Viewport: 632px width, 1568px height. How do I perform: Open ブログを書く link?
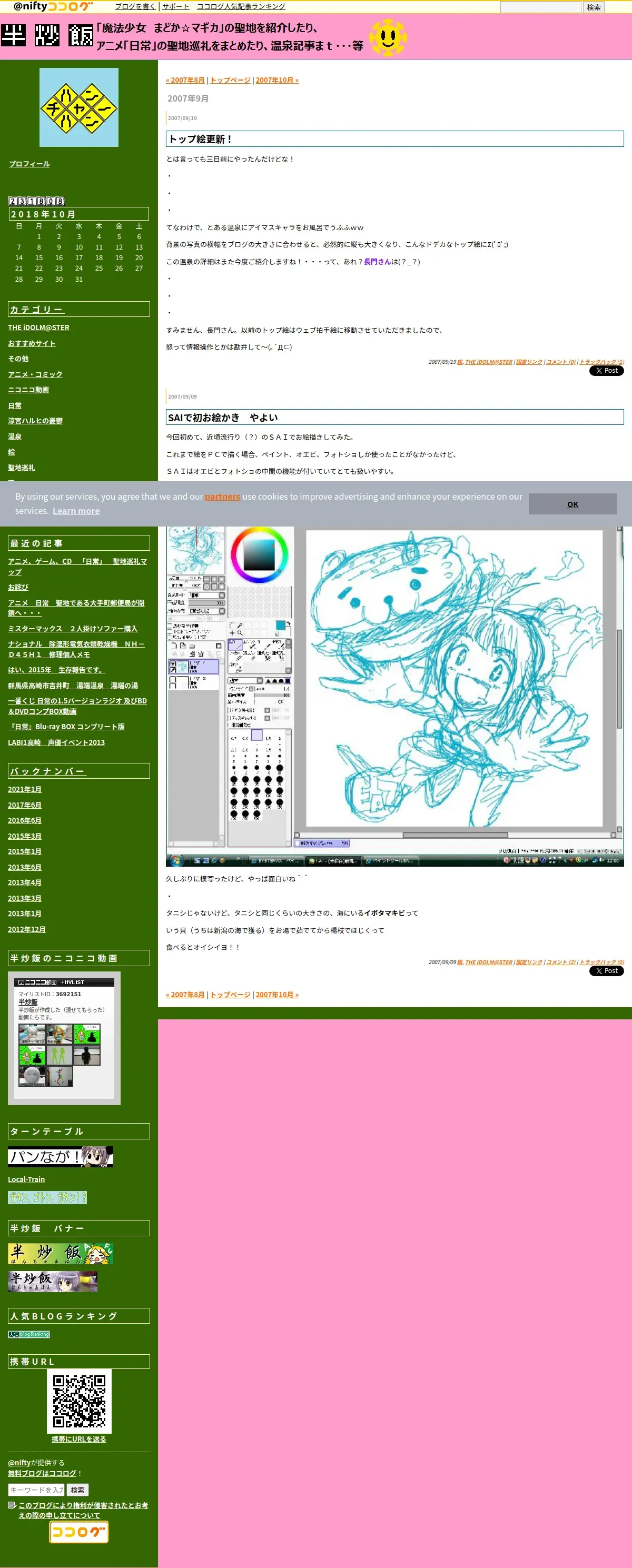coord(135,7)
